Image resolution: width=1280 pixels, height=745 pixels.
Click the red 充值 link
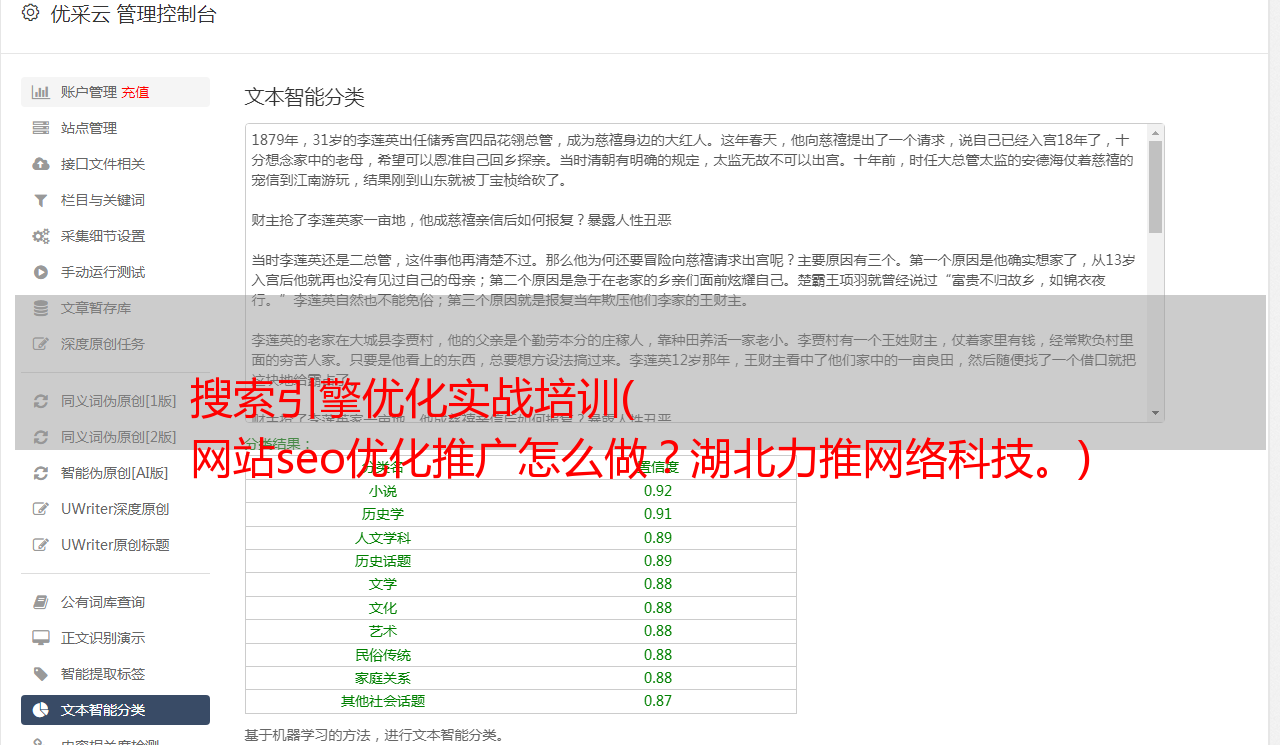coord(136,92)
